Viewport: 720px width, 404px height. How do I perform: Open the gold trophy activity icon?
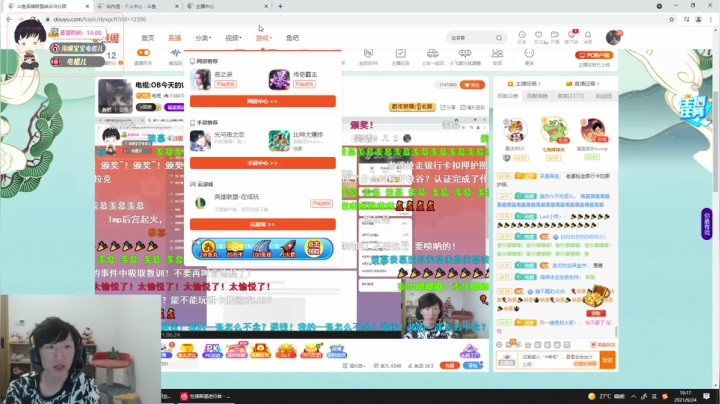coord(187,351)
